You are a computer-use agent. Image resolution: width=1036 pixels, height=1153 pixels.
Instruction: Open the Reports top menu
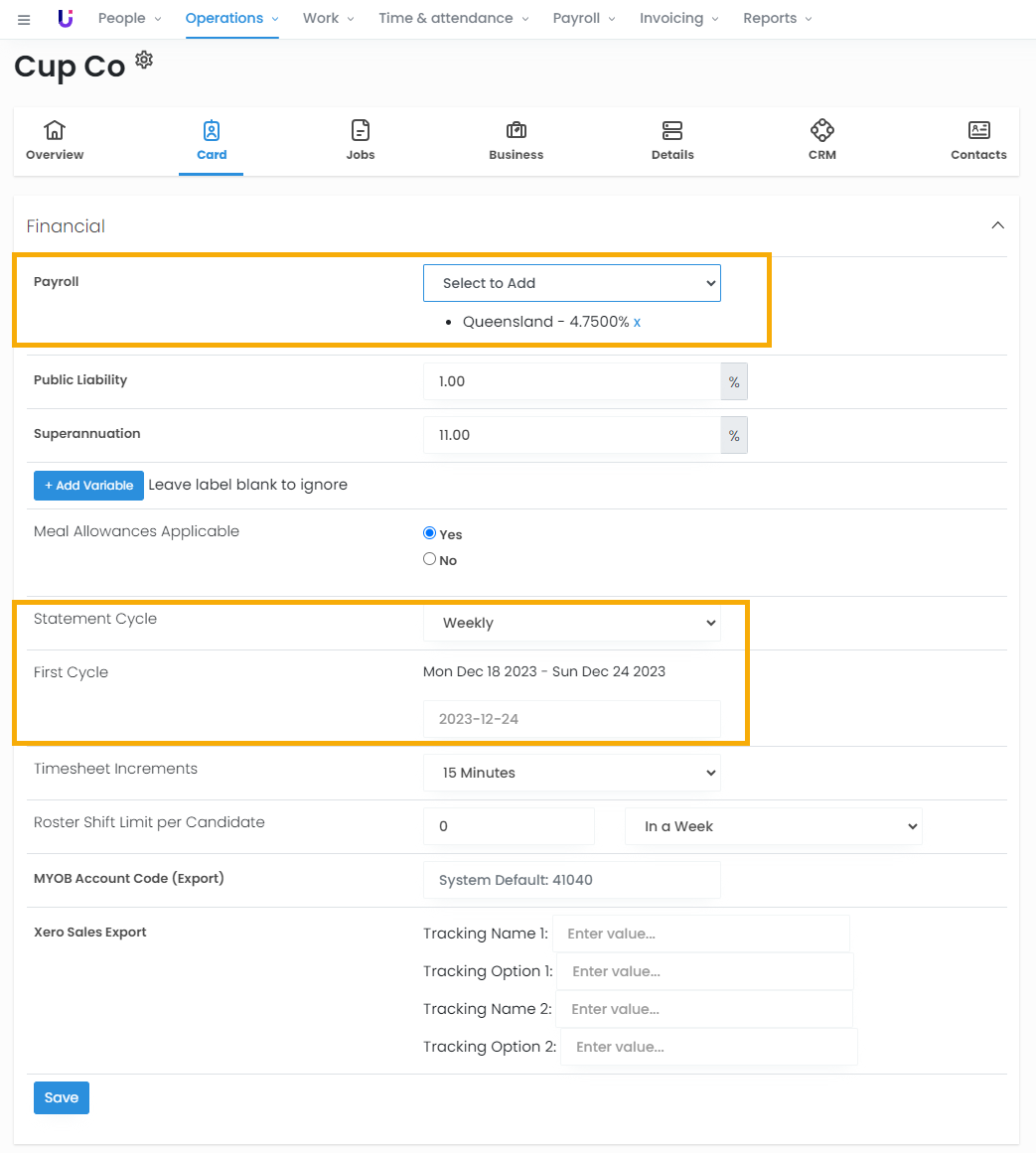[777, 19]
